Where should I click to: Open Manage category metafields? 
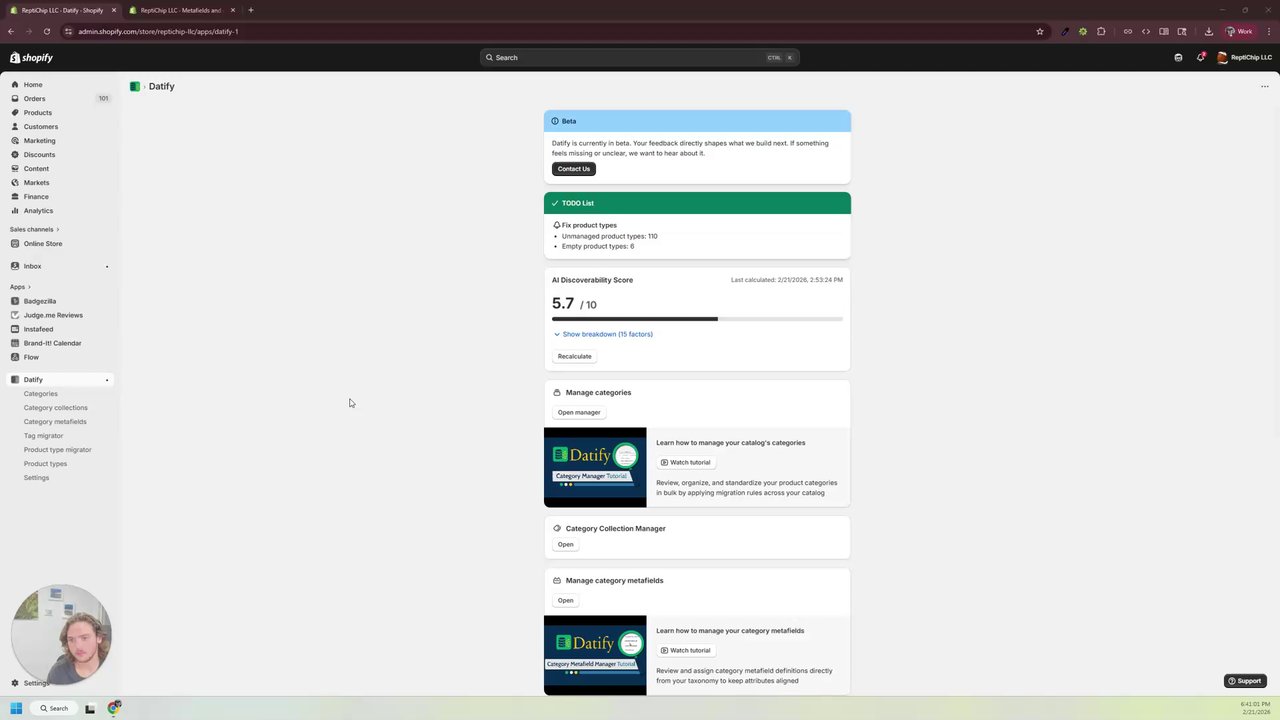(566, 600)
